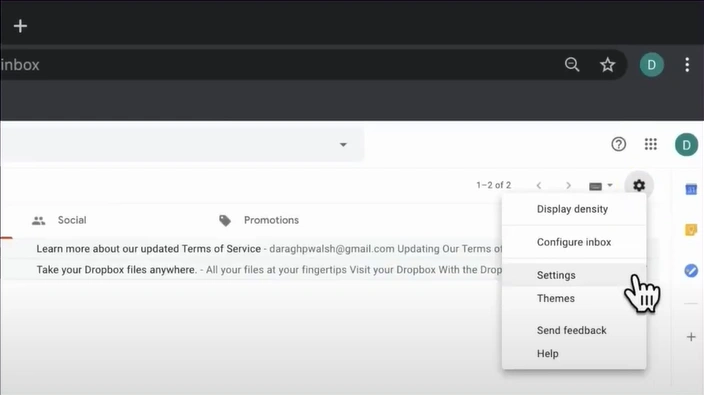
Task: Open the Google apps grid
Action: tap(651, 144)
